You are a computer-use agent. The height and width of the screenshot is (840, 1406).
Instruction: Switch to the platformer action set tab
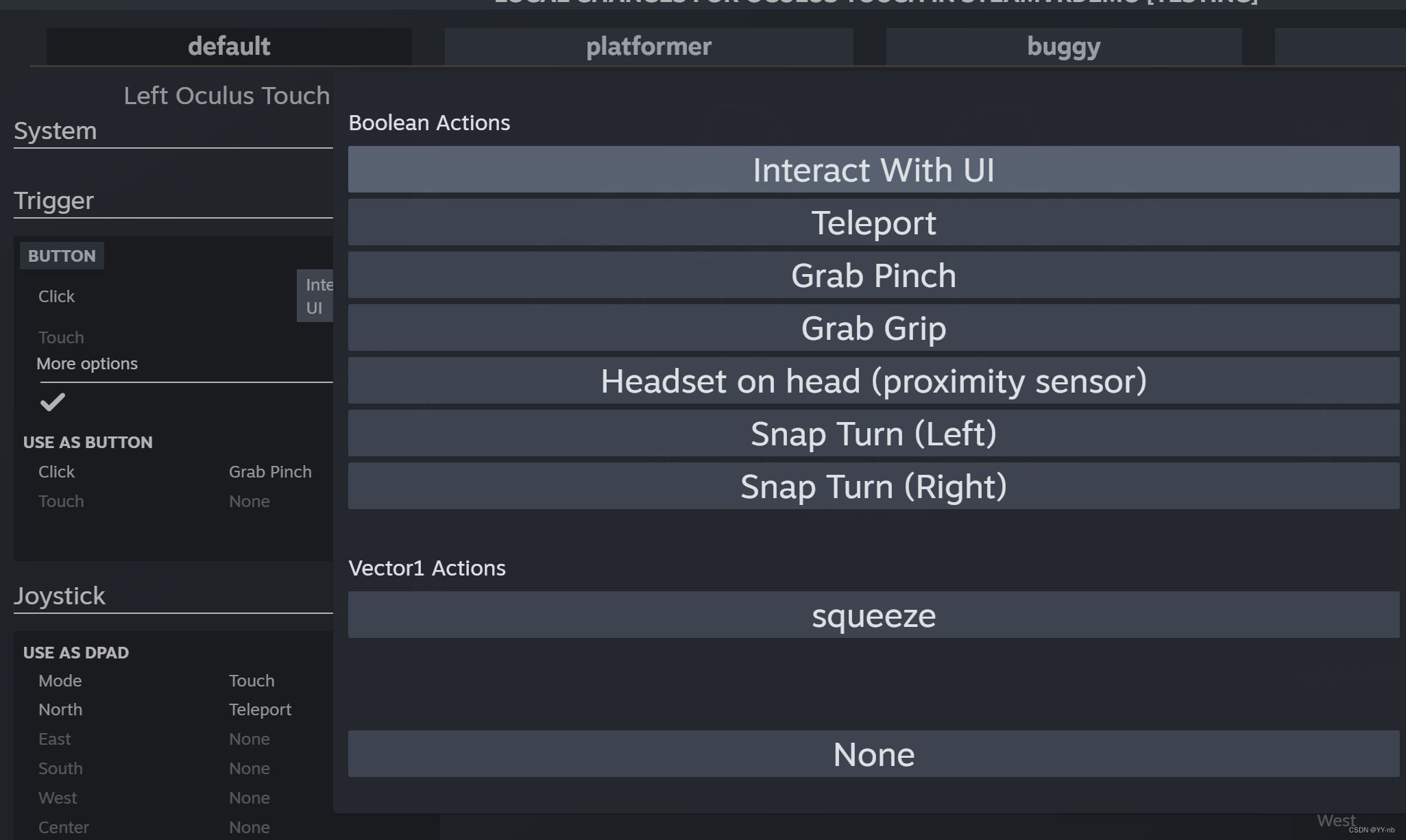649,47
